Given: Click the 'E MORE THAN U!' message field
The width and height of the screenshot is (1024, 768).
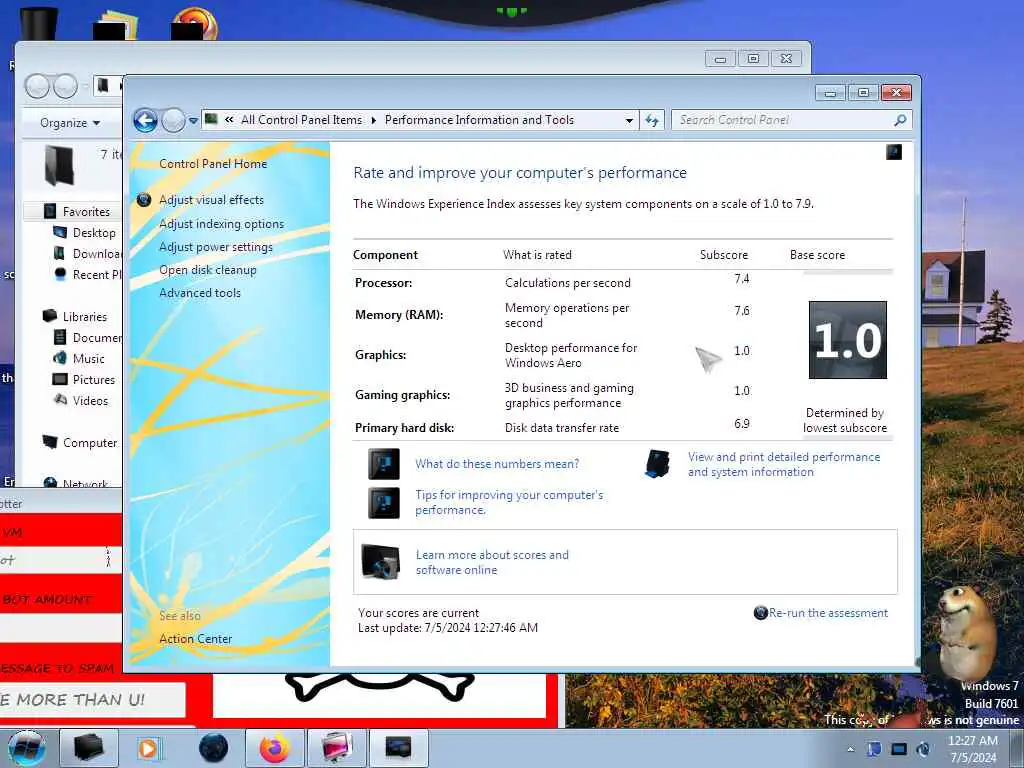Looking at the screenshot, I should (92, 699).
